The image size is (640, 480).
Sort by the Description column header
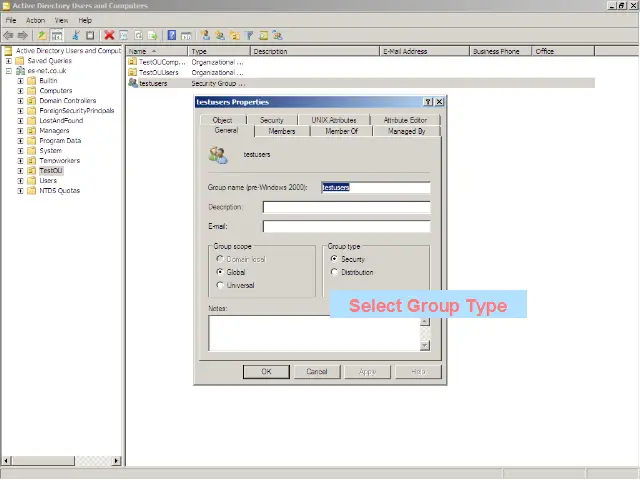pyautogui.click(x=315, y=51)
